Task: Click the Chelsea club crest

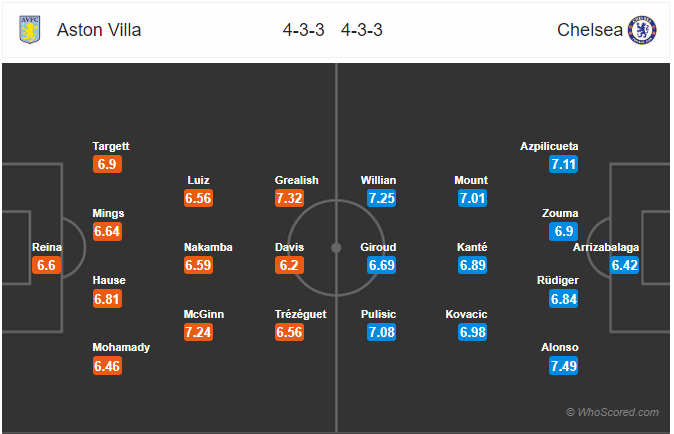Action: point(642,30)
